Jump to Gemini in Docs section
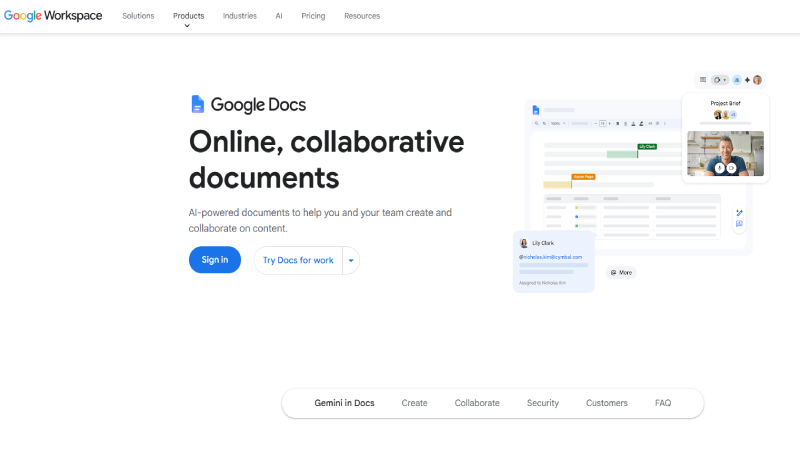 [344, 403]
